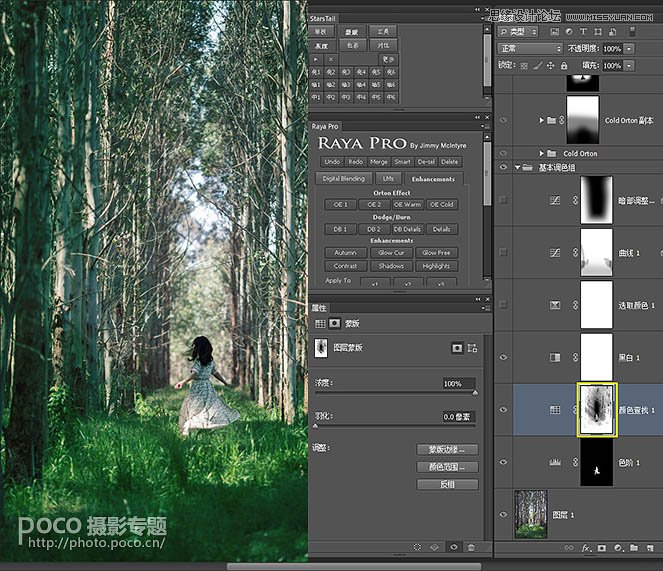The width and height of the screenshot is (663, 571).
Task: Lock transparent pixels icon
Action: click(524, 66)
